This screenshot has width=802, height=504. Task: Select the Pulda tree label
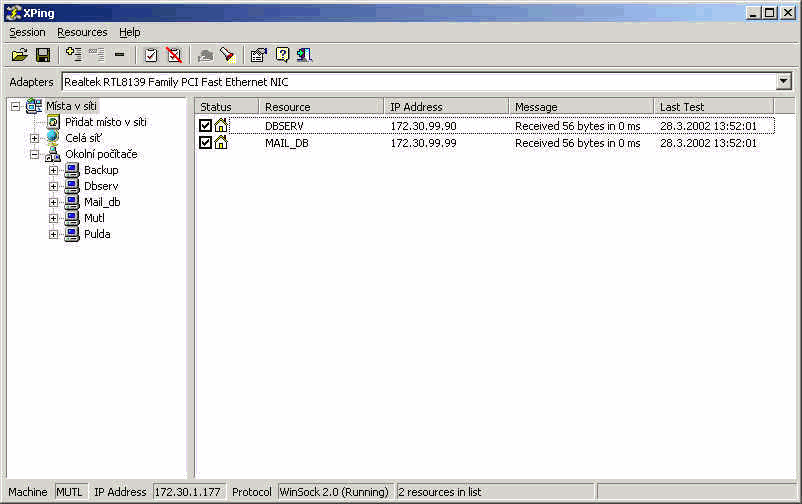pyautogui.click(x=97, y=234)
